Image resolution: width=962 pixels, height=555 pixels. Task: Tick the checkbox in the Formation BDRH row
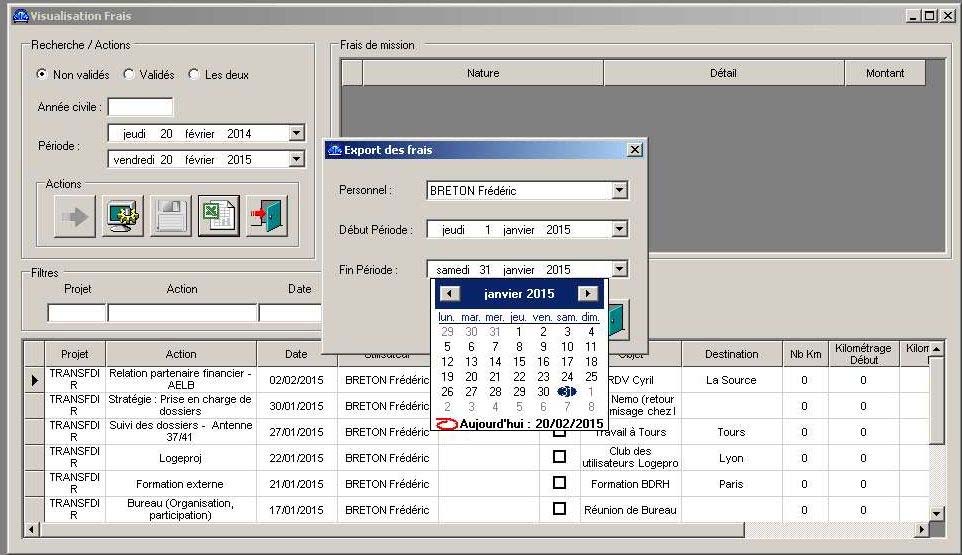tap(559, 484)
